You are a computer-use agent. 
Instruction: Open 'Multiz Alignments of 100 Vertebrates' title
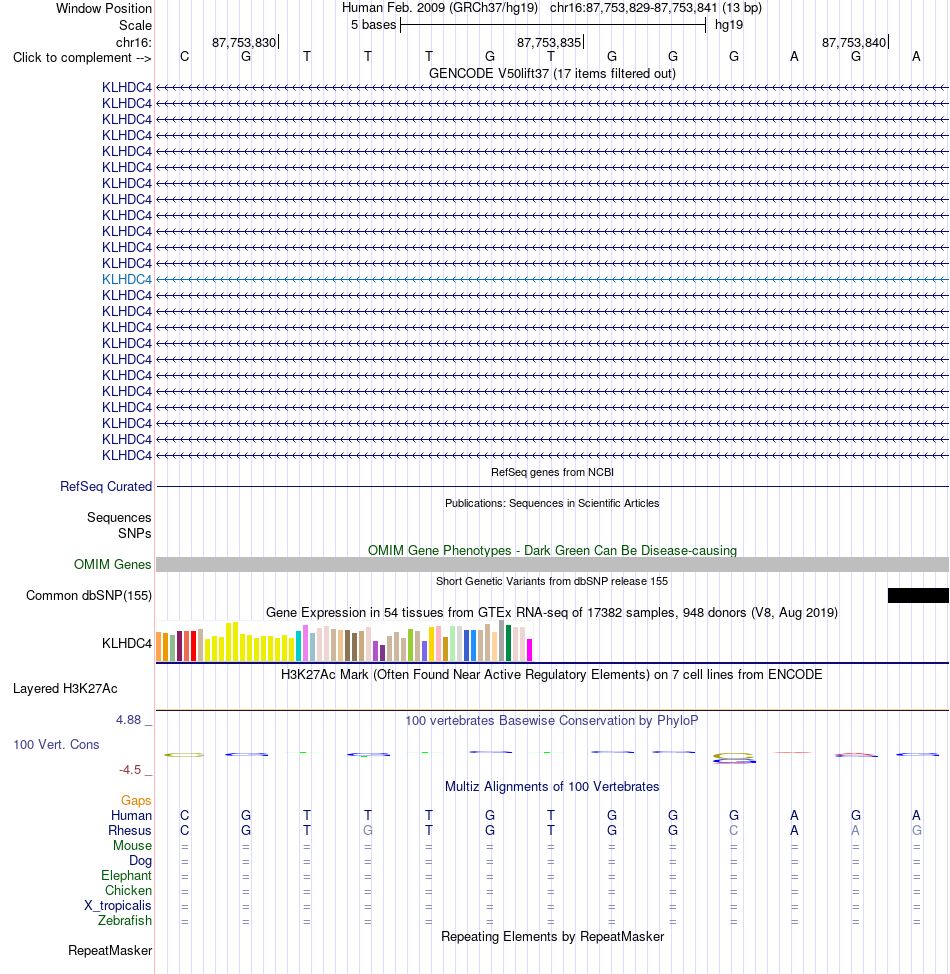(552, 786)
